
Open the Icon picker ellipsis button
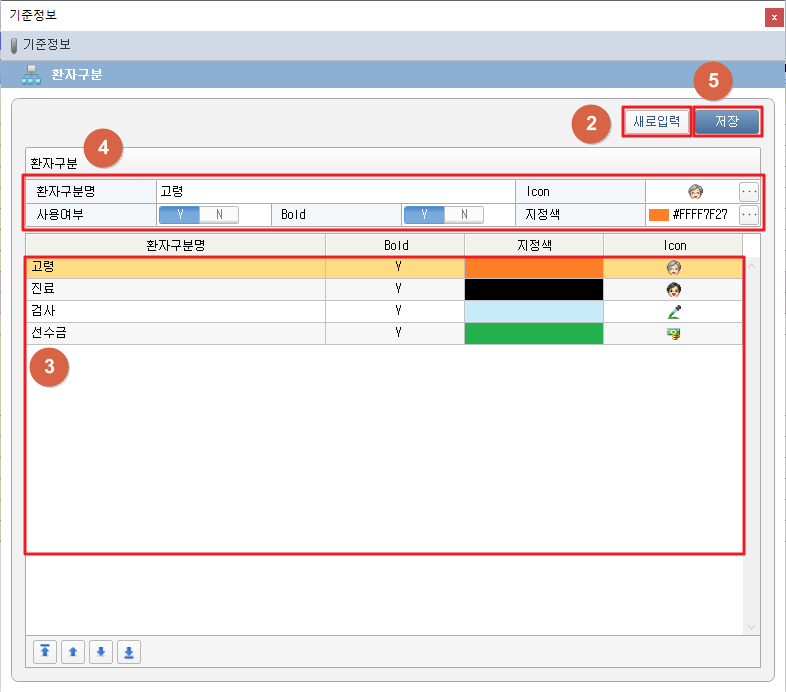[x=749, y=191]
